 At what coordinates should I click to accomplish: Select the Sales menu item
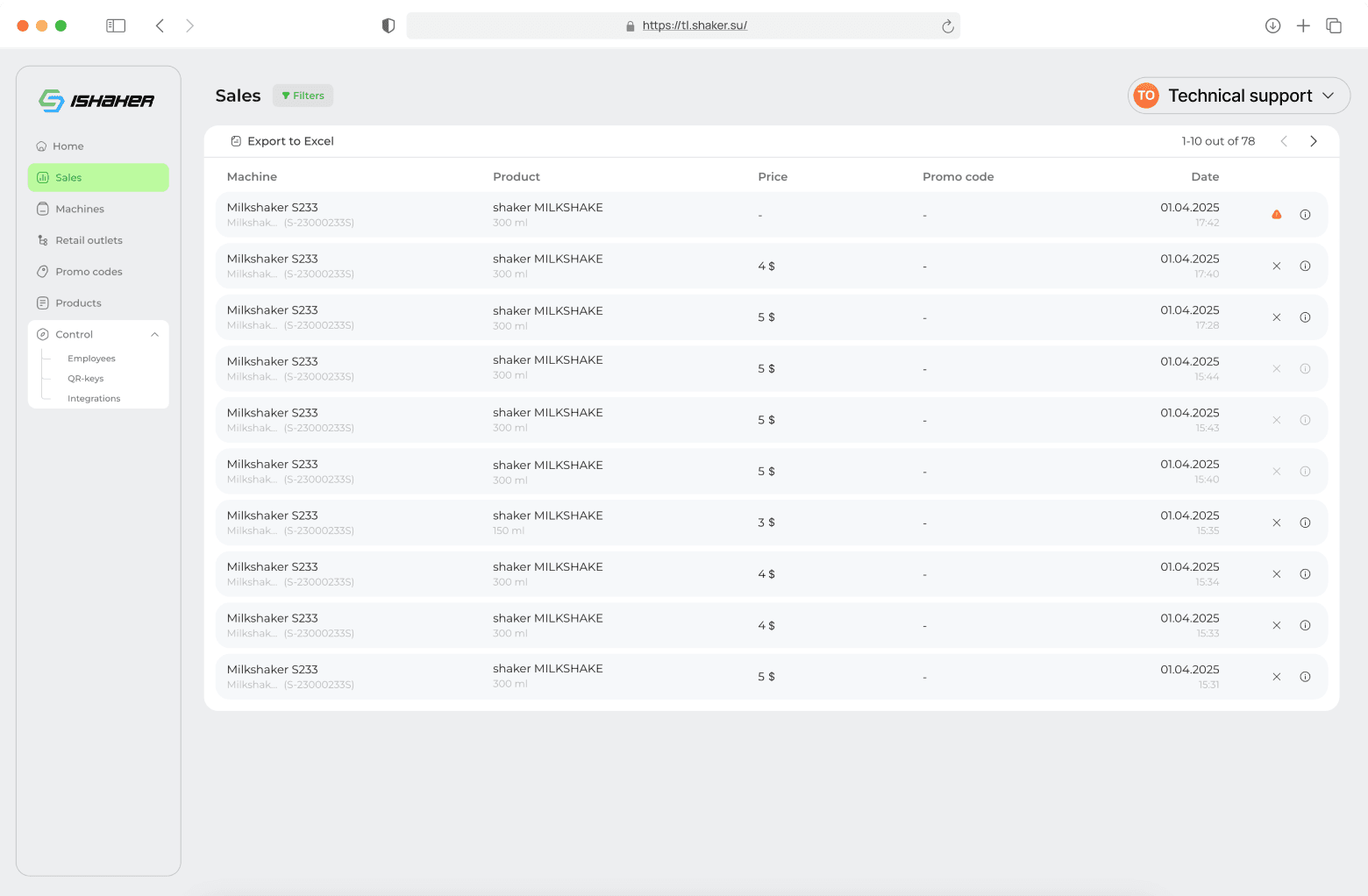tap(98, 177)
